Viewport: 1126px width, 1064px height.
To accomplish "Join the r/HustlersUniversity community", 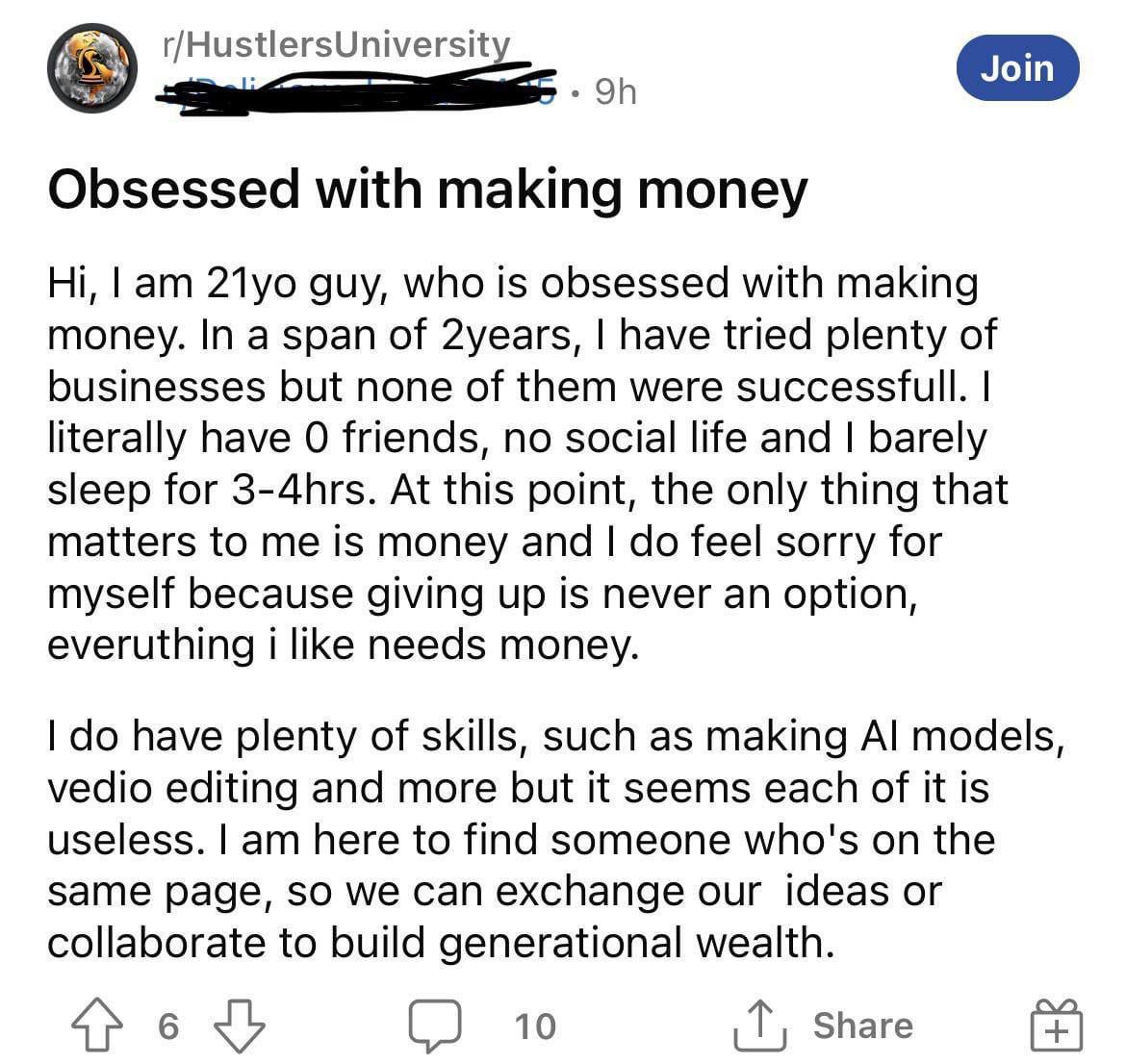I will 1017,68.
